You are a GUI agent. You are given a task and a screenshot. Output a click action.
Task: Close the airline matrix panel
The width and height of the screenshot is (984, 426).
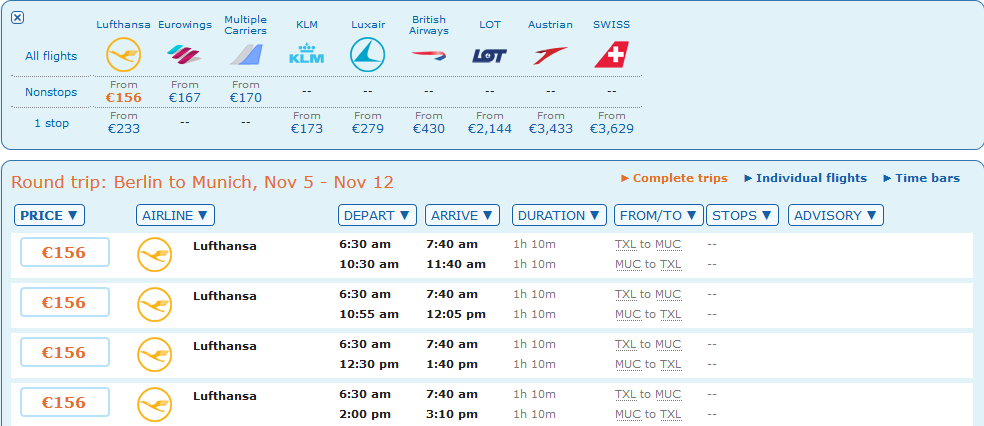point(18,18)
